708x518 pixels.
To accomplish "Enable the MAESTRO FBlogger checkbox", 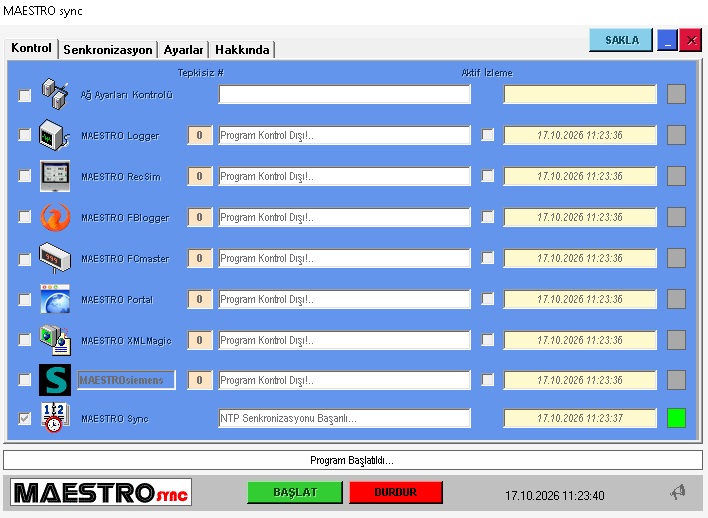I will (24, 217).
